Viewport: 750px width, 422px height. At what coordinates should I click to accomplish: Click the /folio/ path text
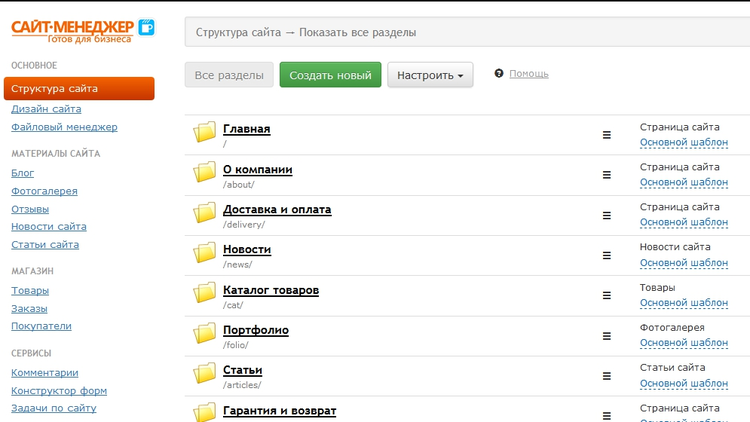[235, 345]
